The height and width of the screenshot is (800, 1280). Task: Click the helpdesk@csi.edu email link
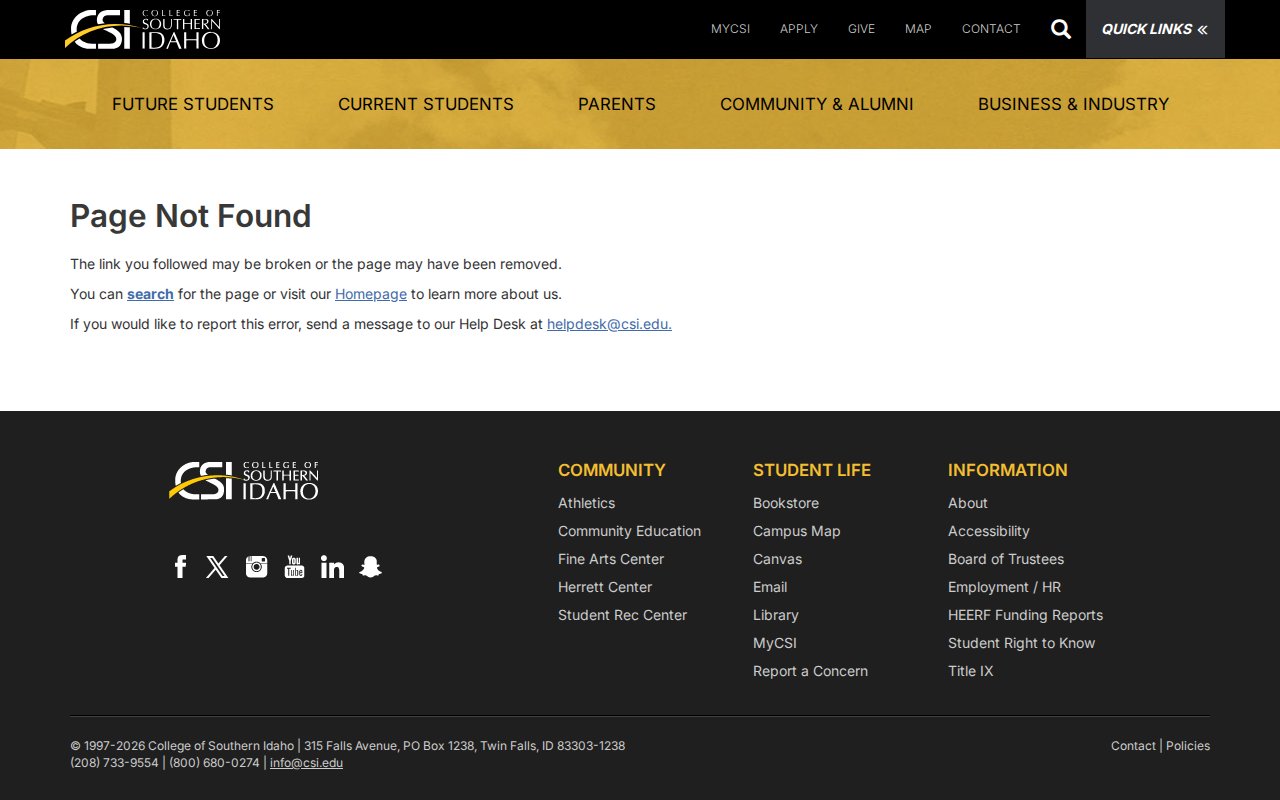point(609,324)
